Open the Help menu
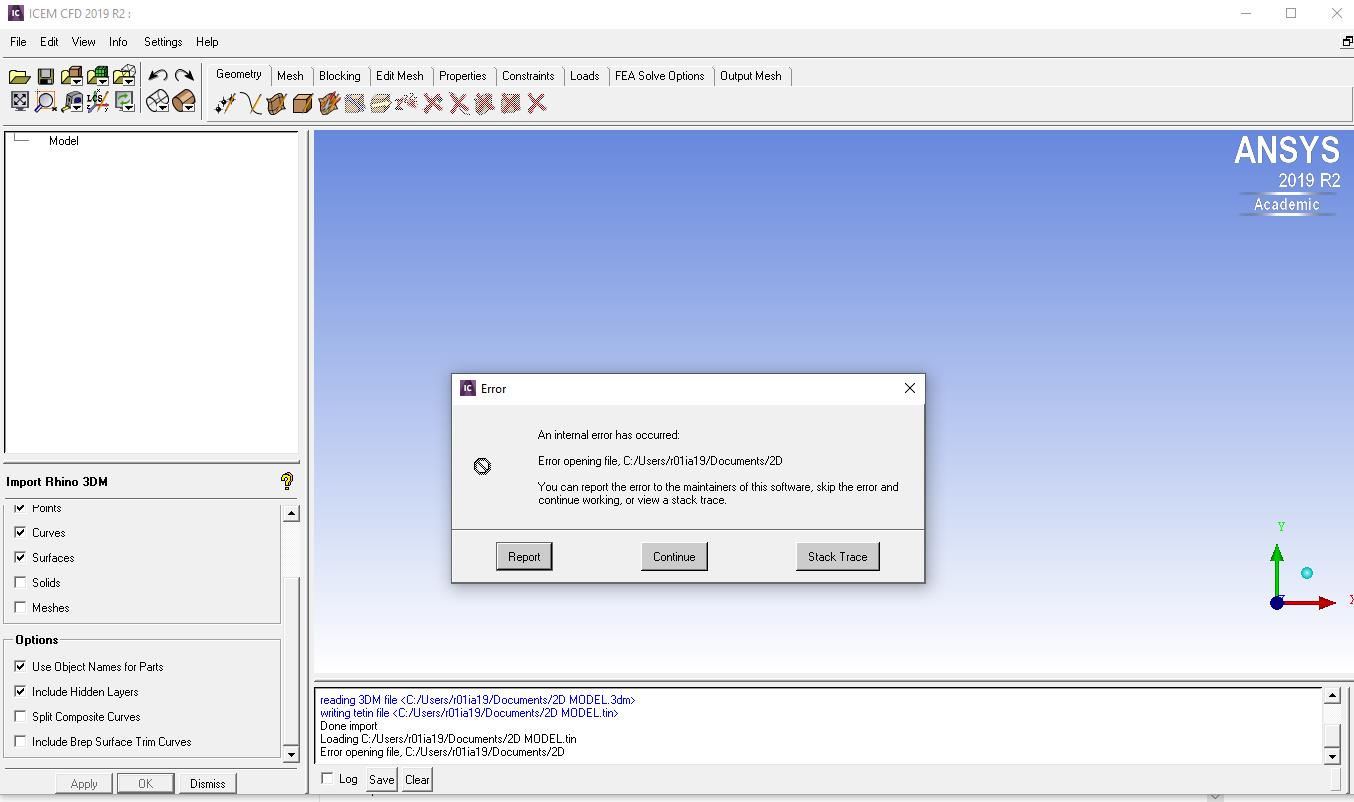 (x=207, y=42)
